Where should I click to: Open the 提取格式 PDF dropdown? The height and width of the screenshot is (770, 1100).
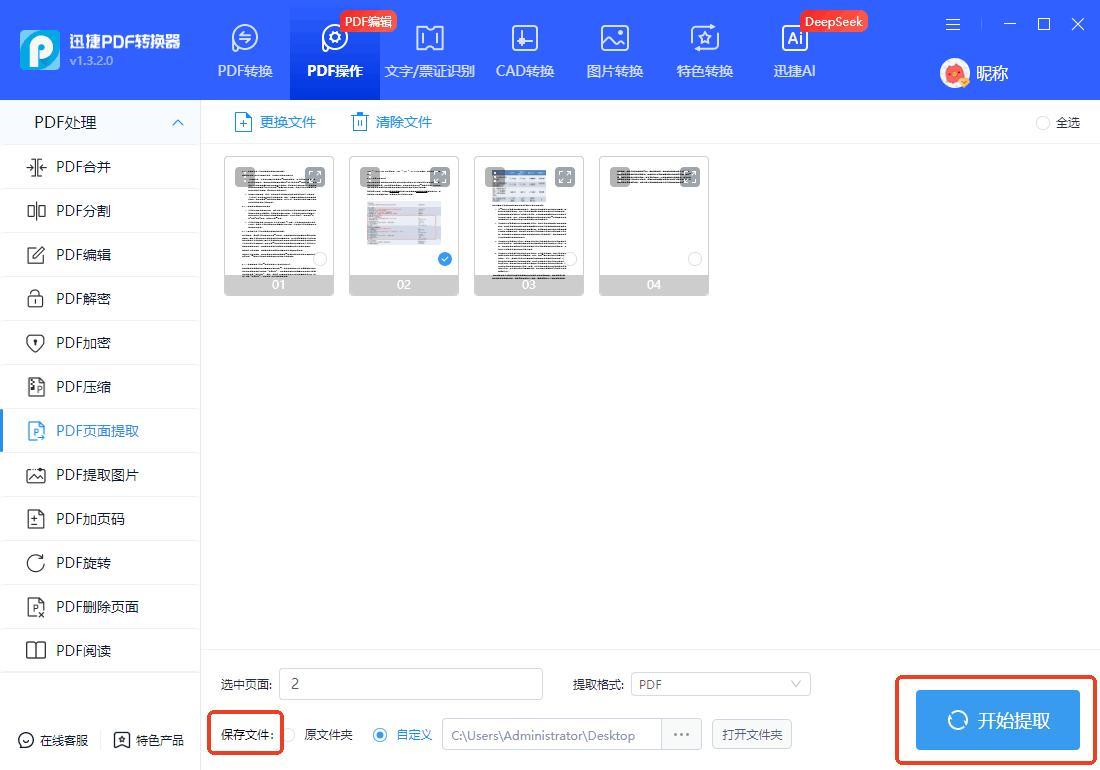pos(720,684)
